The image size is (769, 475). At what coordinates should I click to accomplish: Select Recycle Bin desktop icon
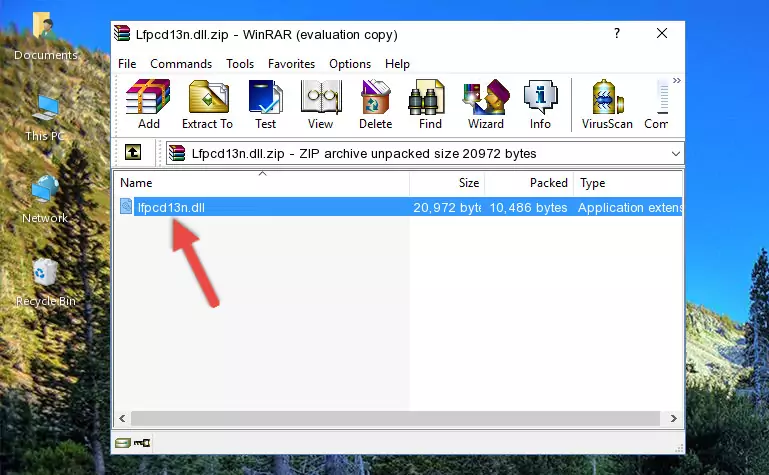[46, 282]
